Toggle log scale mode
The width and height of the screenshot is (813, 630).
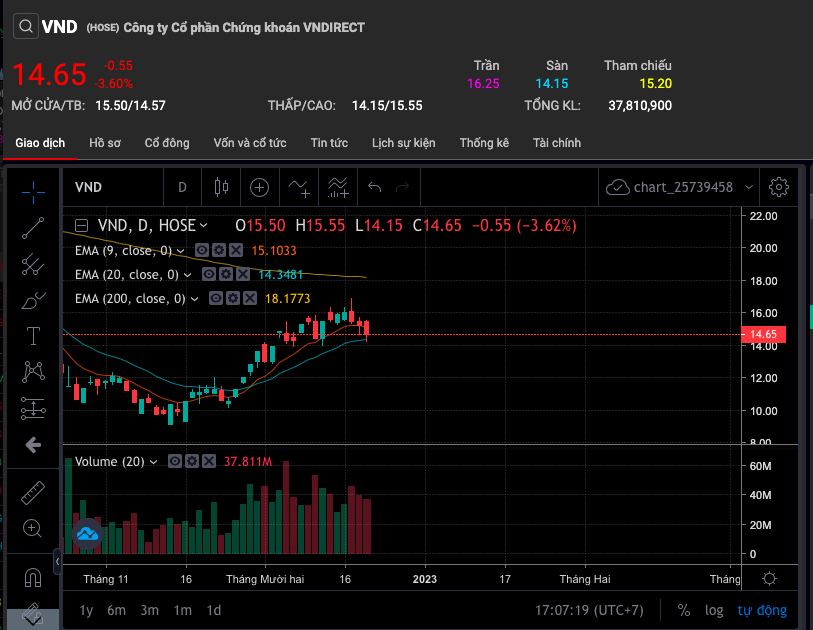click(x=714, y=610)
